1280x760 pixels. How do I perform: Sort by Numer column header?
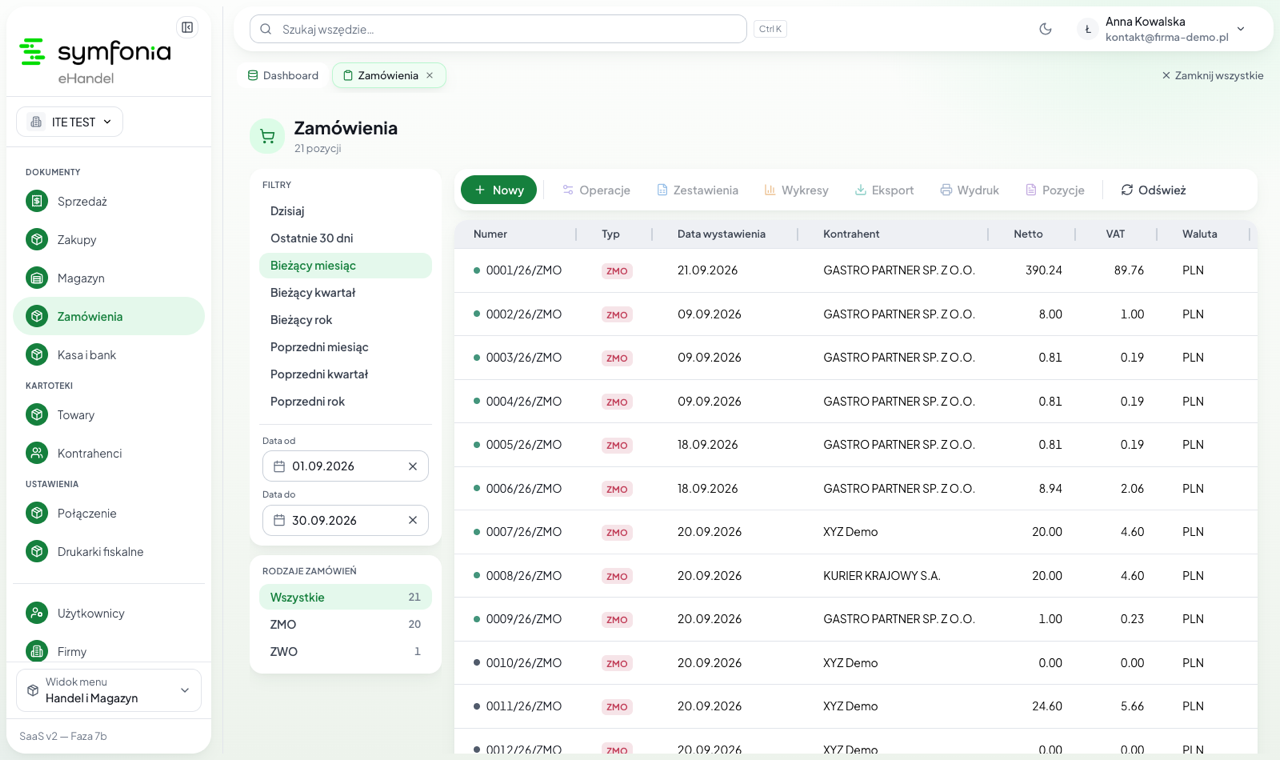point(490,234)
